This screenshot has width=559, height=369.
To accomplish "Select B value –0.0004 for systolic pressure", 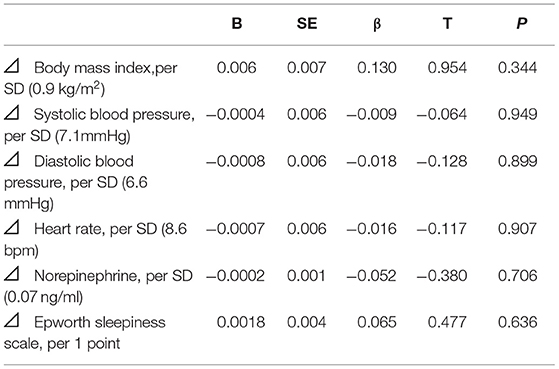I will (x=235, y=114).
